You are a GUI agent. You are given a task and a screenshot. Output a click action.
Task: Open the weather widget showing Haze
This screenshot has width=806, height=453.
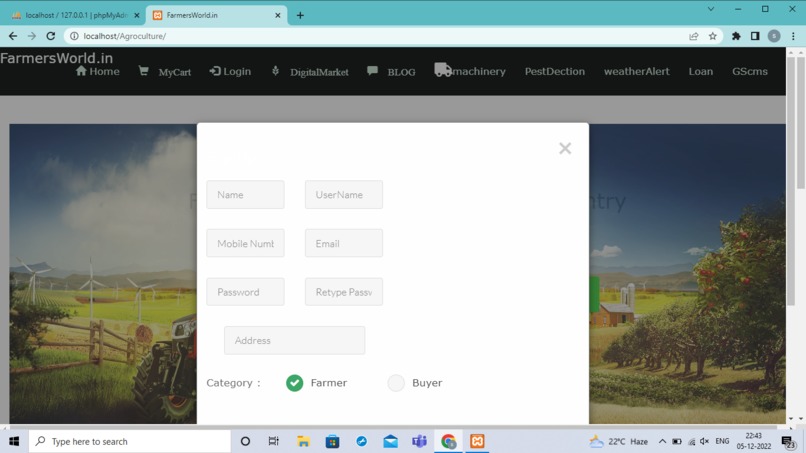pos(618,441)
